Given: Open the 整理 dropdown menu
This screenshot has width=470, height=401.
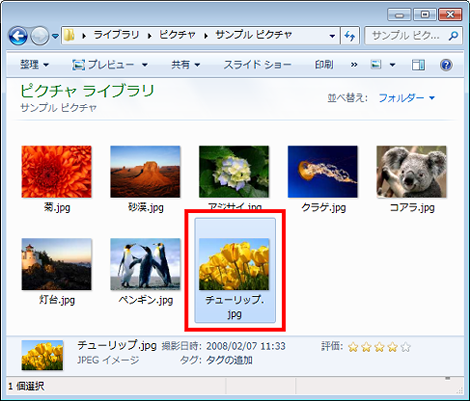Looking at the screenshot, I should coord(34,65).
